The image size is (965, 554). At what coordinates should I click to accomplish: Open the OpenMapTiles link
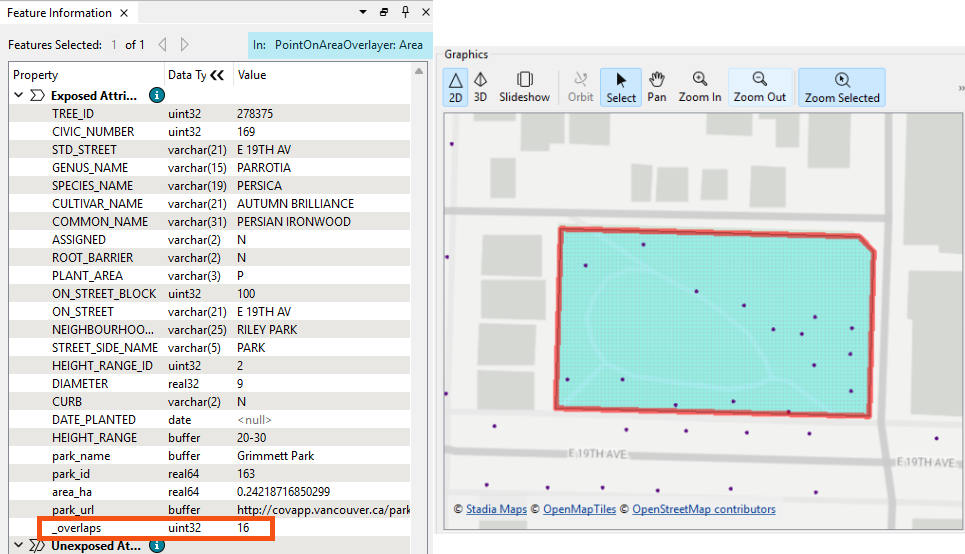tap(579, 509)
